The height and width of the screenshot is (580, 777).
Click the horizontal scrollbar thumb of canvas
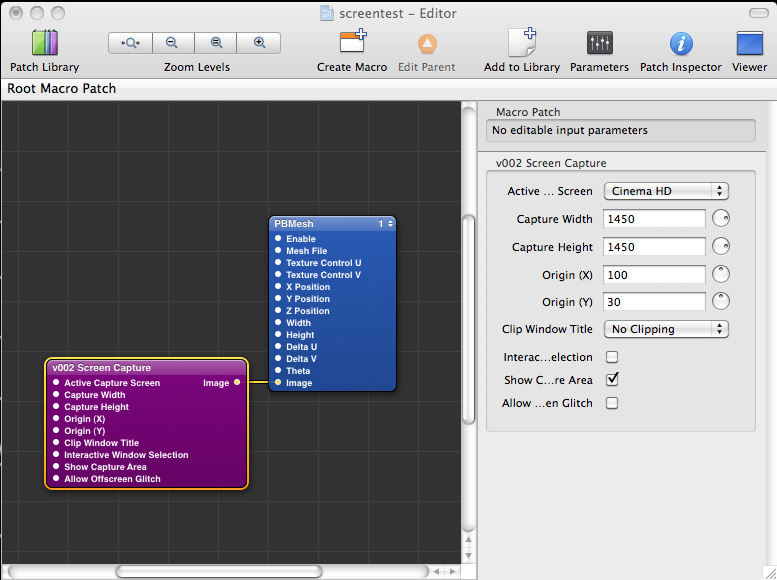[x=219, y=572]
